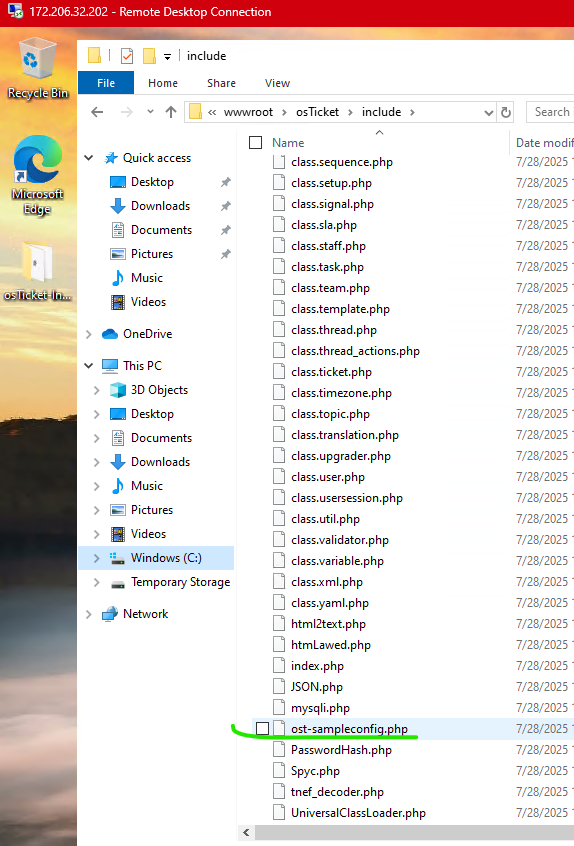The image size is (574, 846).
Task: Click the Search box
Action: 550,112
